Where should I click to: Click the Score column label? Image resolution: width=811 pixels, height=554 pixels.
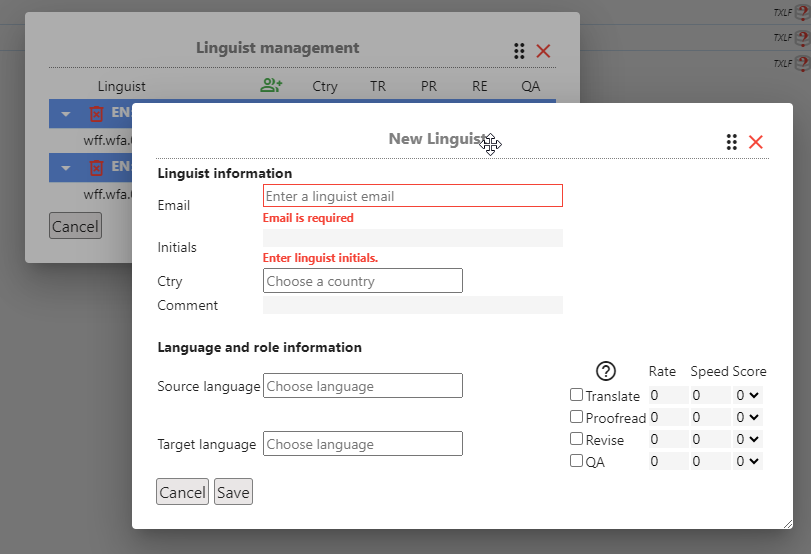pos(749,371)
